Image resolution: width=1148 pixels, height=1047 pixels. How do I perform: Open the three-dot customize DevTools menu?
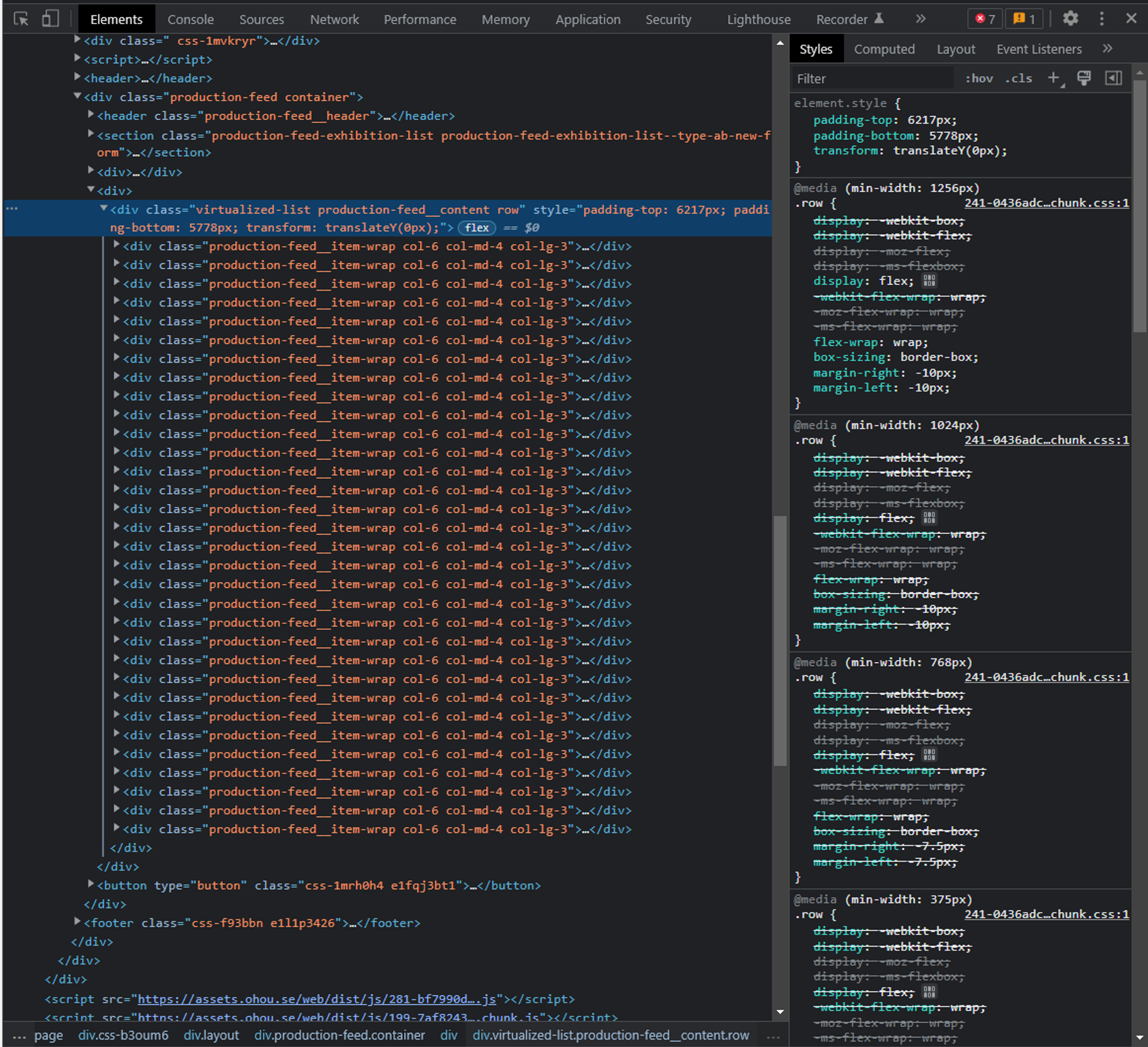click(1101, 19)
